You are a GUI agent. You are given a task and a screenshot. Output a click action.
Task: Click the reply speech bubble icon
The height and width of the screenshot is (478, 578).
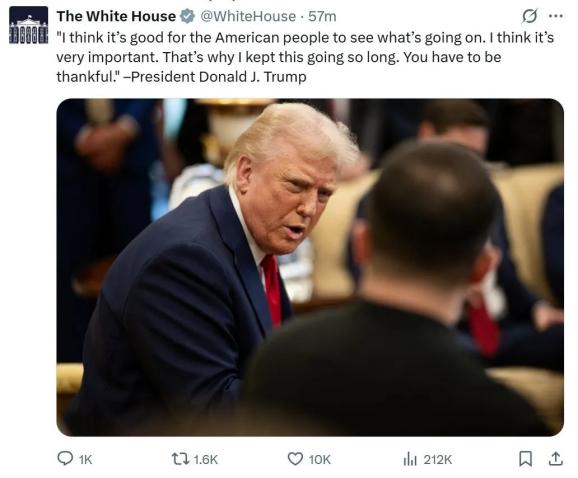(65, 459)
